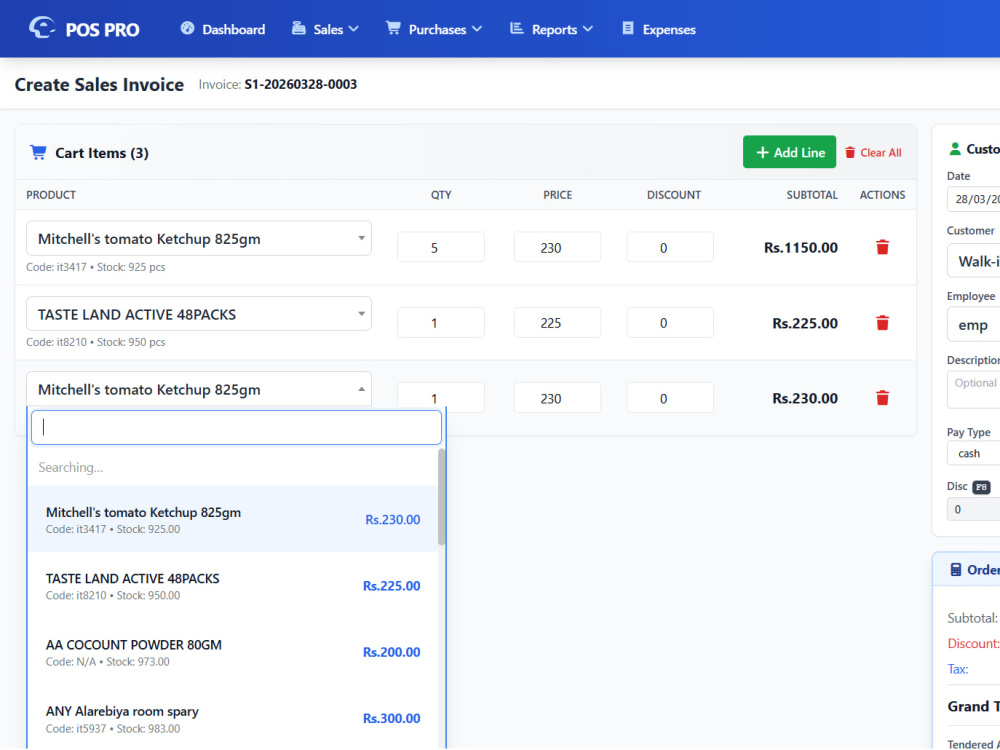Image resolution: width=1000 pixels, height=750 pixels.
Task: Click price field of TASTE LAND row
Action: tap(557, 323)
